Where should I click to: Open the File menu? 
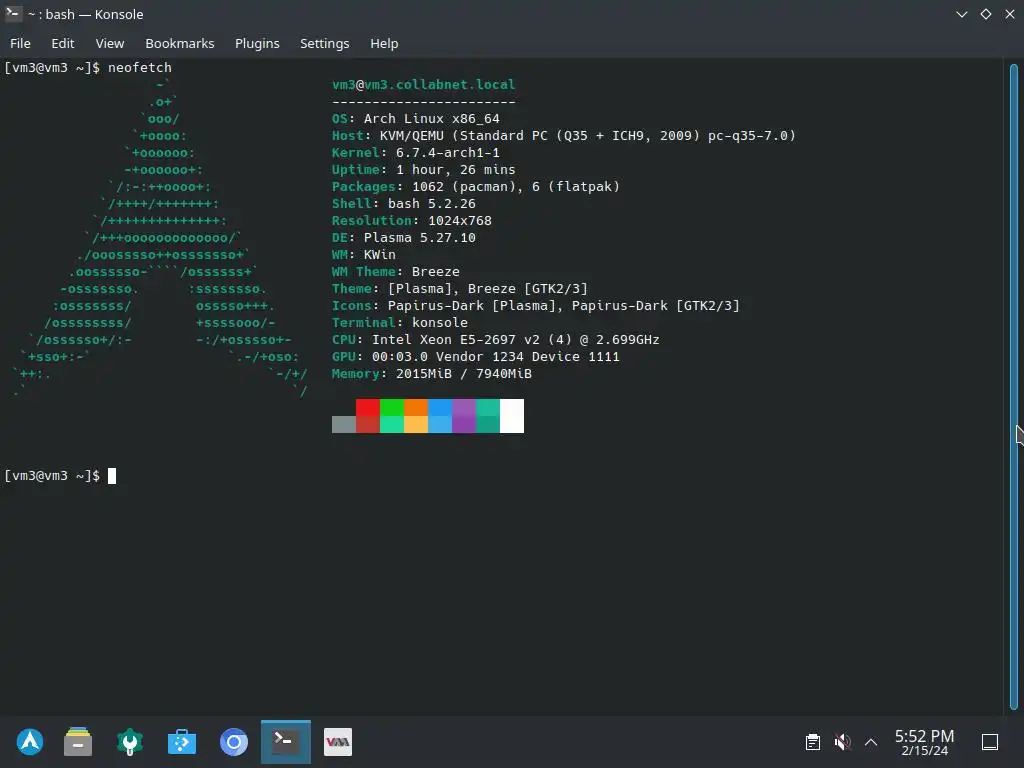[20, 43]
